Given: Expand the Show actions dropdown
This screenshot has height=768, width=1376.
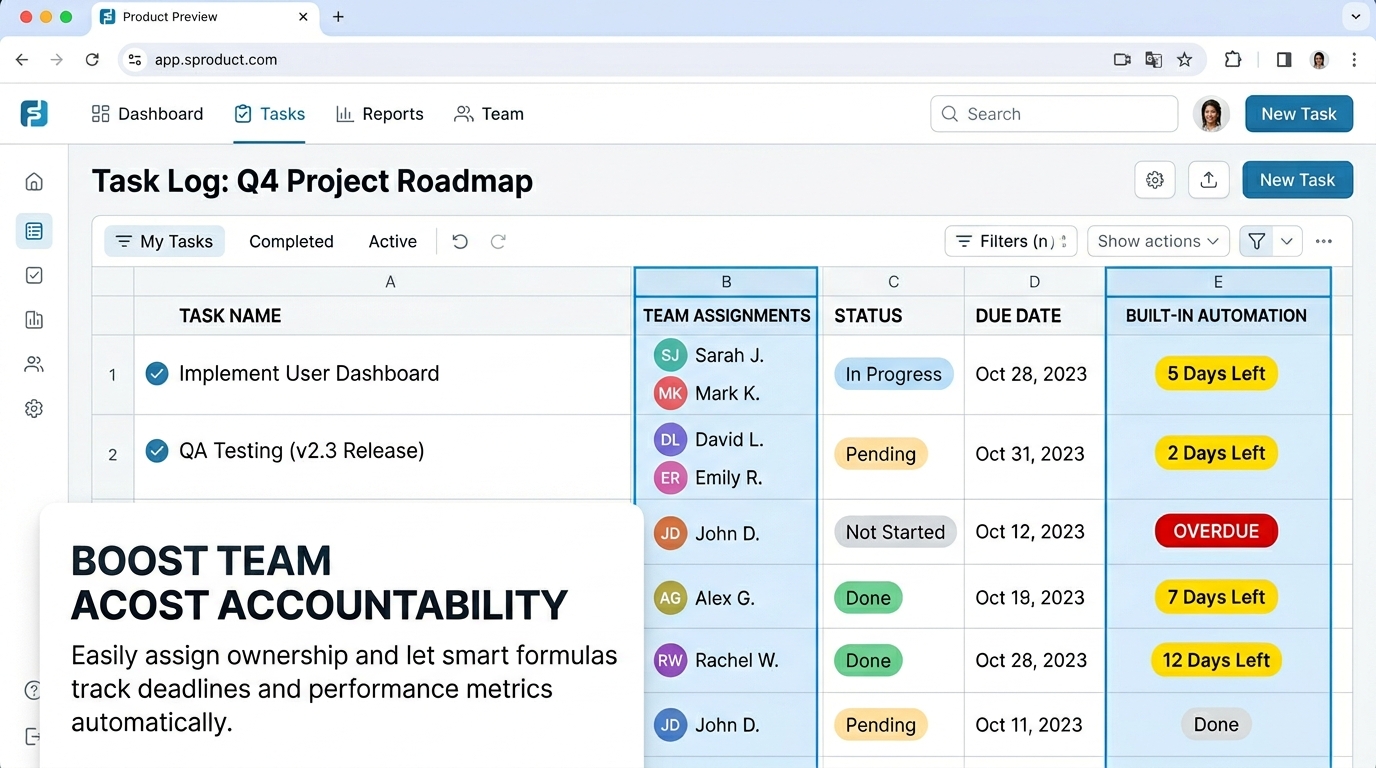Looking at the screenshot, I should click(1158, 241).
